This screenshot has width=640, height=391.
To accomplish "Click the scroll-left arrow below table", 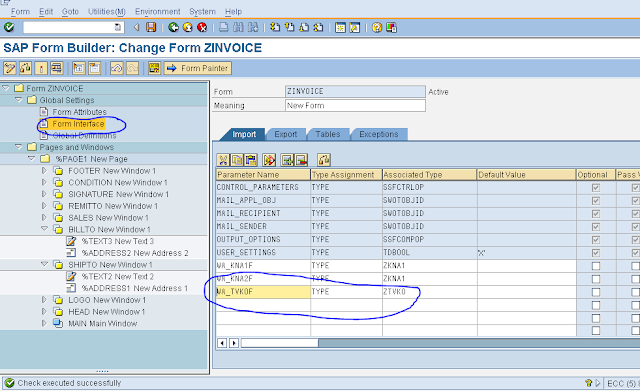I will point(222,343).
